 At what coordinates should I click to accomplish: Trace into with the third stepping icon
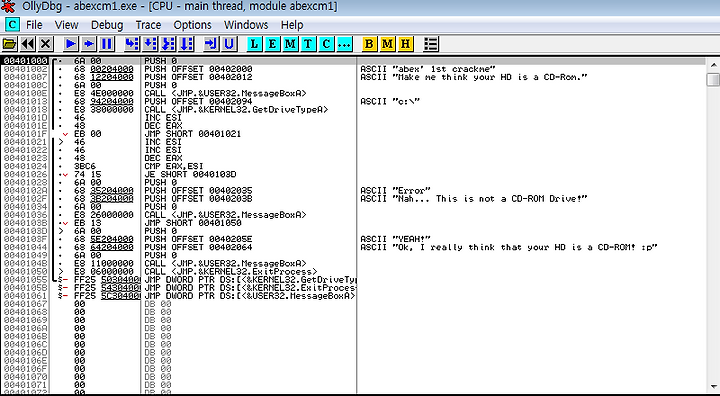coord(168,44)
